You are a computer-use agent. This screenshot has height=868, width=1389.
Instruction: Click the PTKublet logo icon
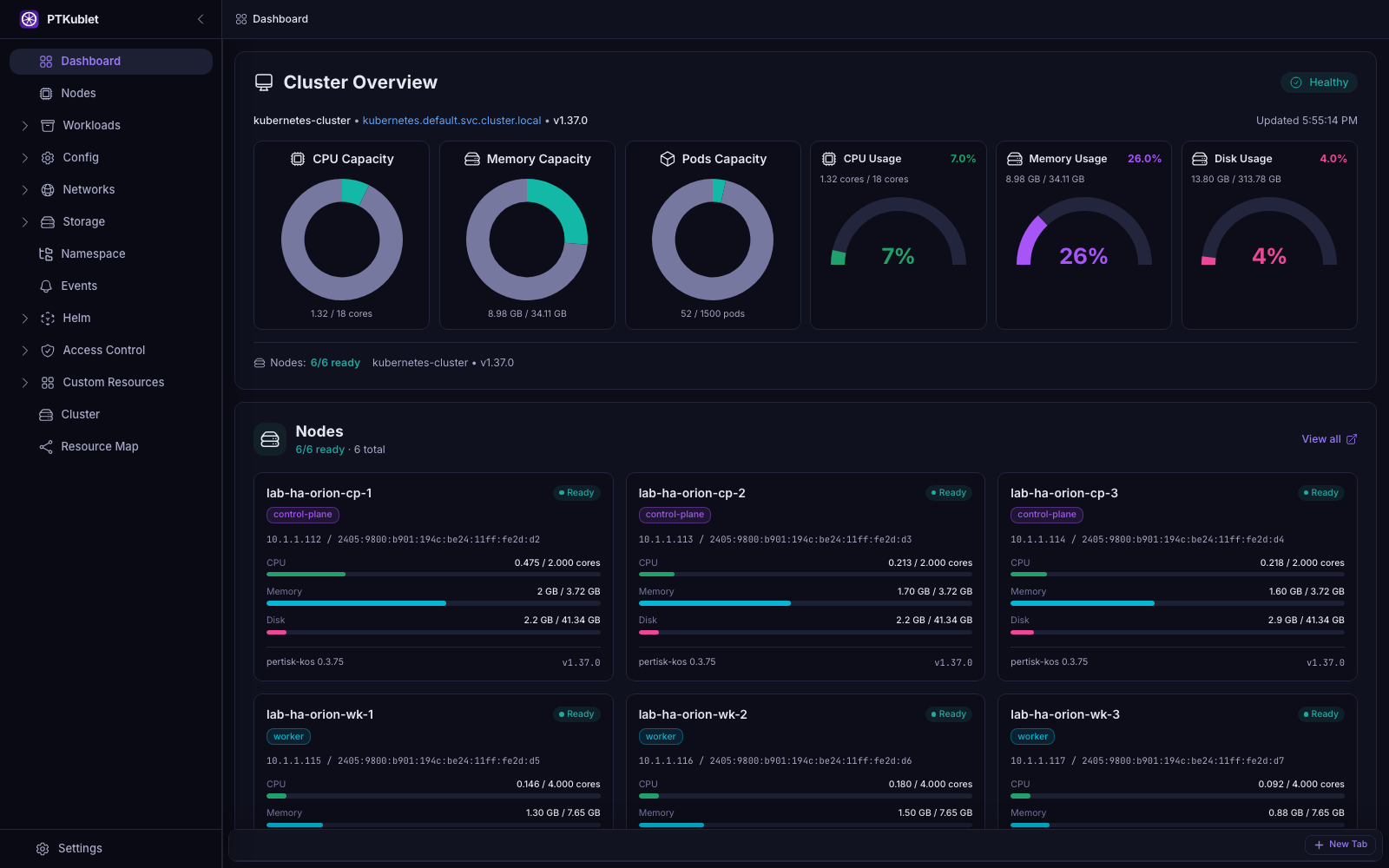pos(30,19)
